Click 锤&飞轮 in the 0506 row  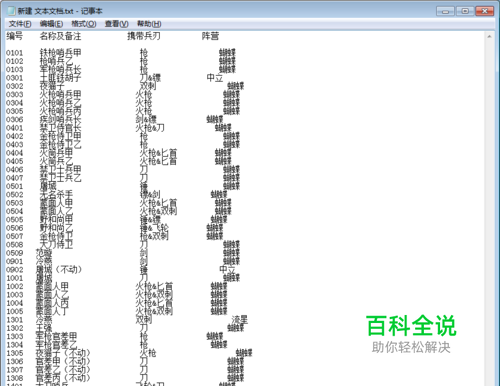click(154, 228)
